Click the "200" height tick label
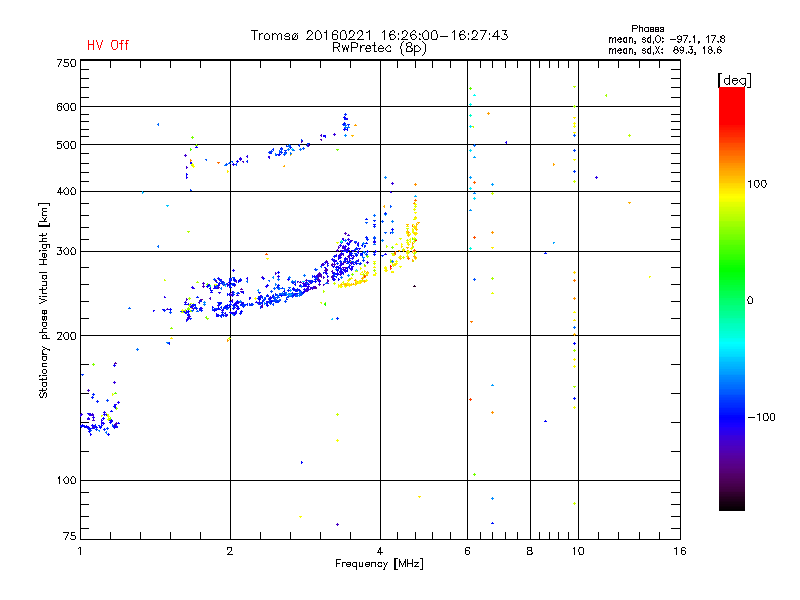Screen dimensions: 800x600 (x=66, y=336)
